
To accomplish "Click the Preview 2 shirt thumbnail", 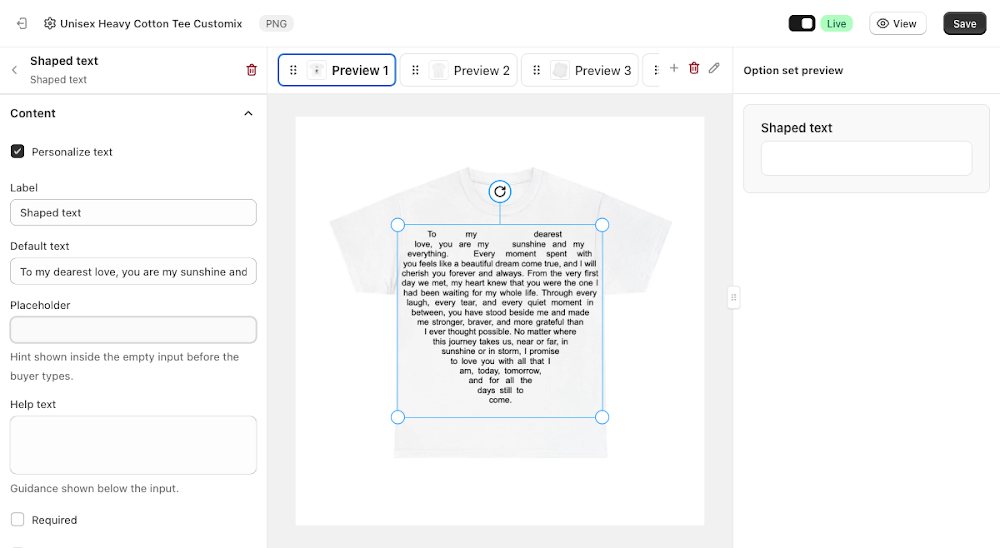I will pyautogui.click(x=438, y=70).
